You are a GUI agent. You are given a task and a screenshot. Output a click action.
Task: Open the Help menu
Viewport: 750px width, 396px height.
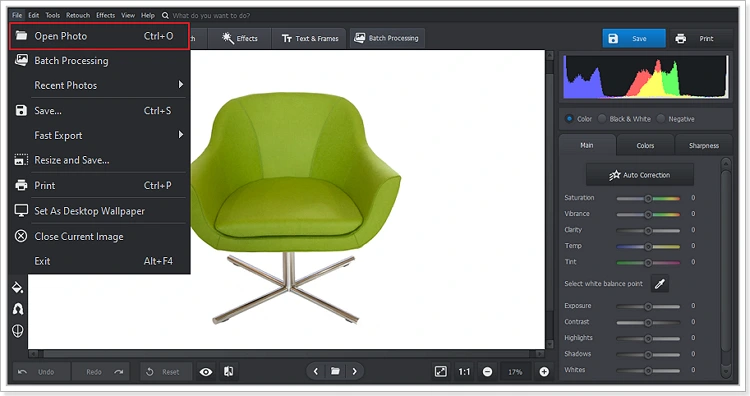tap(148, 15)
